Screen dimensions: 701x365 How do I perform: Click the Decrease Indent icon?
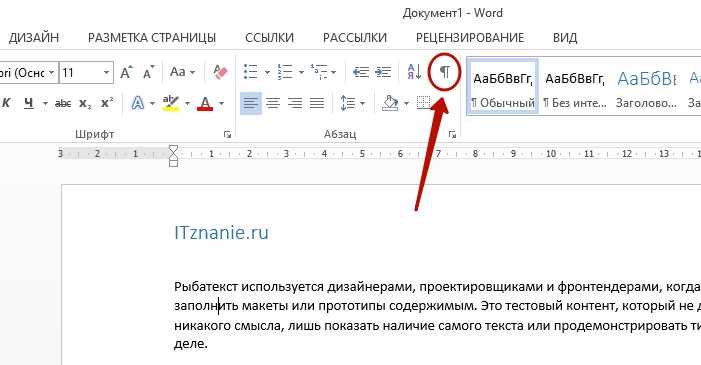361,72
